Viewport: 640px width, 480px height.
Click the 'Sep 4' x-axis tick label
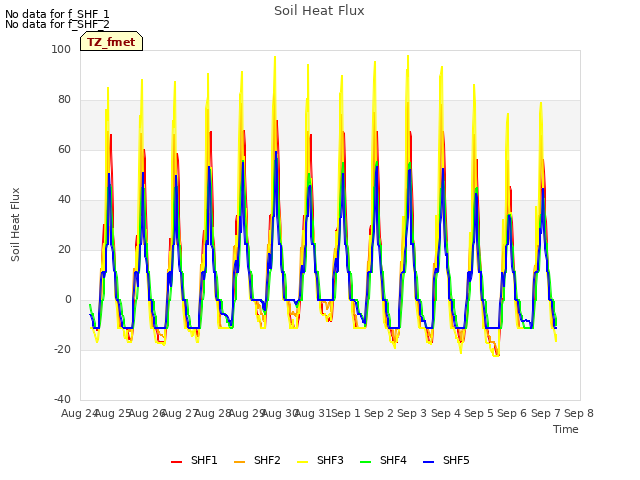coord(446,413)
